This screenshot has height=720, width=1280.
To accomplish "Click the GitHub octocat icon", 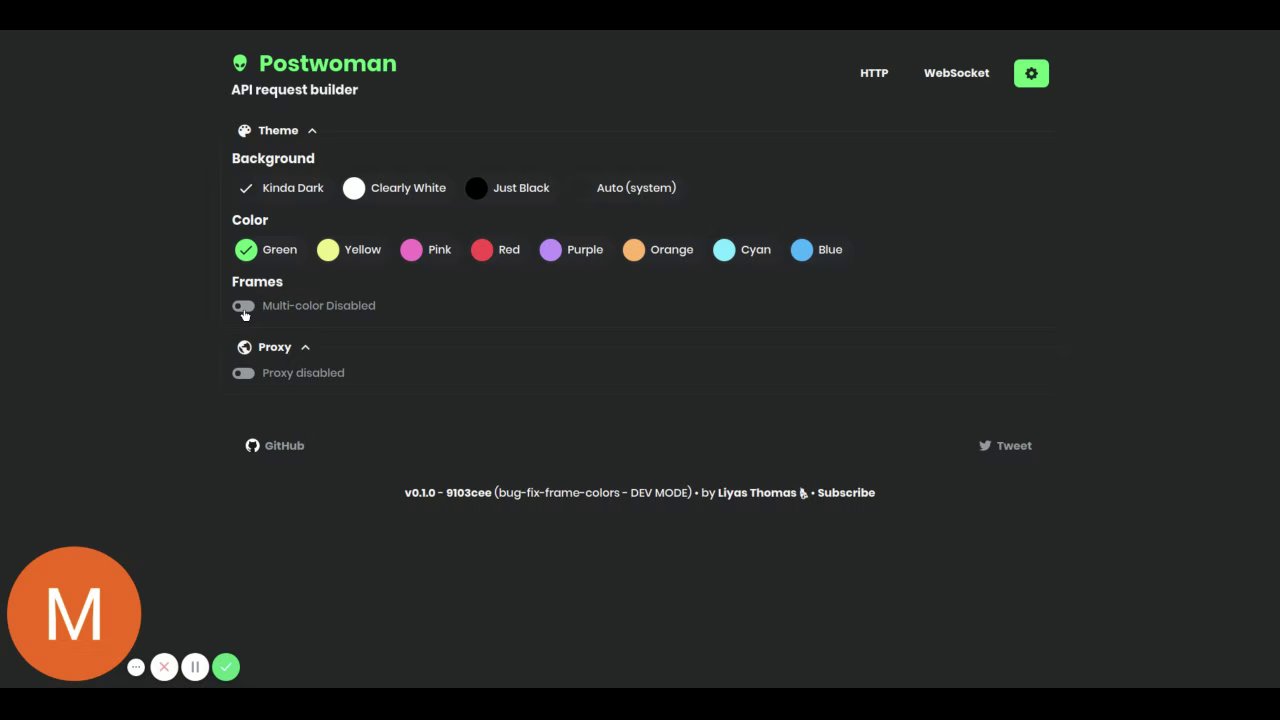I will coord(252,446).
